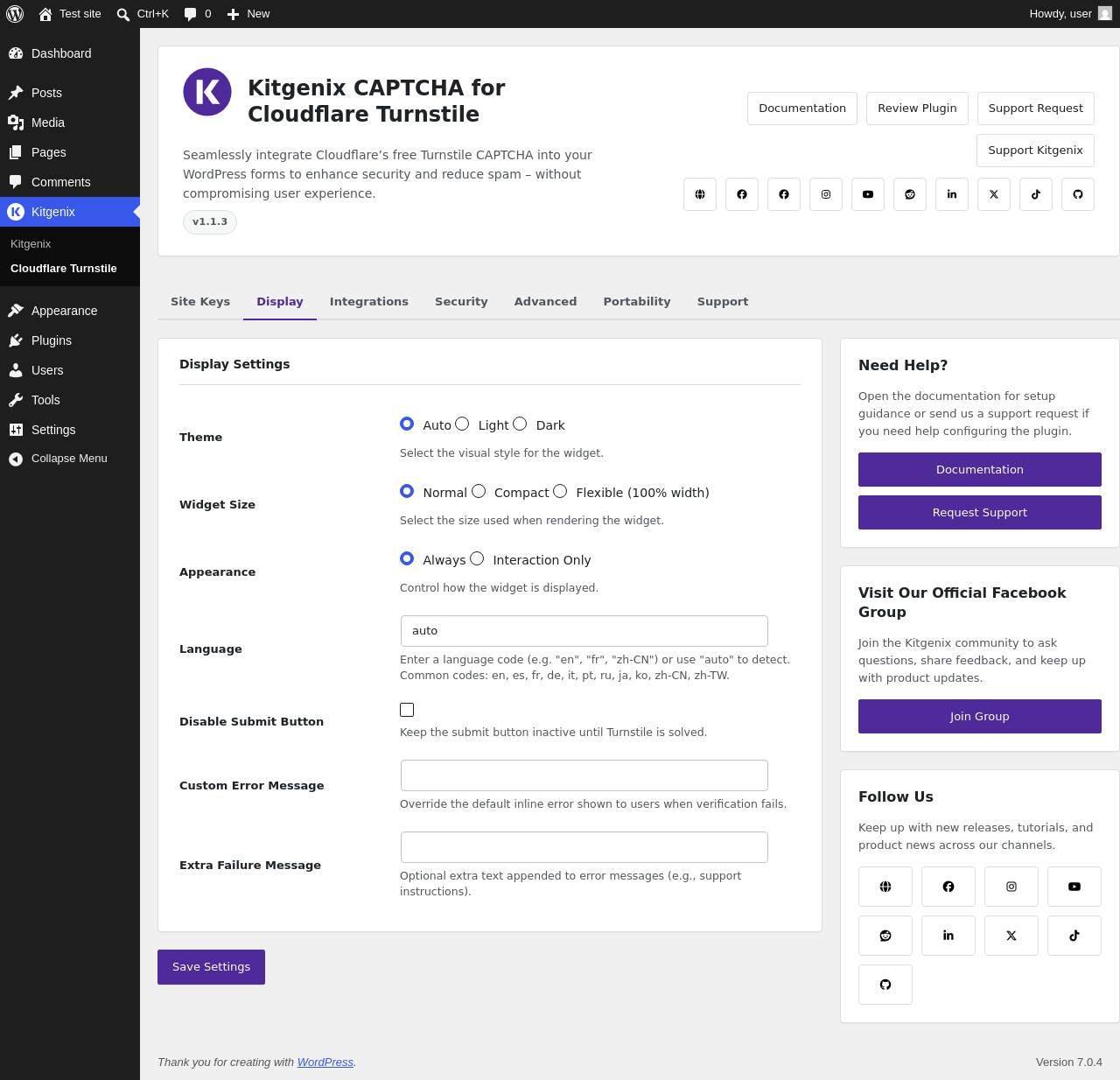Open the WordPress logo menu in admin bar
This screenshot has width=1120, height=1080.
[x=15, y=14]
